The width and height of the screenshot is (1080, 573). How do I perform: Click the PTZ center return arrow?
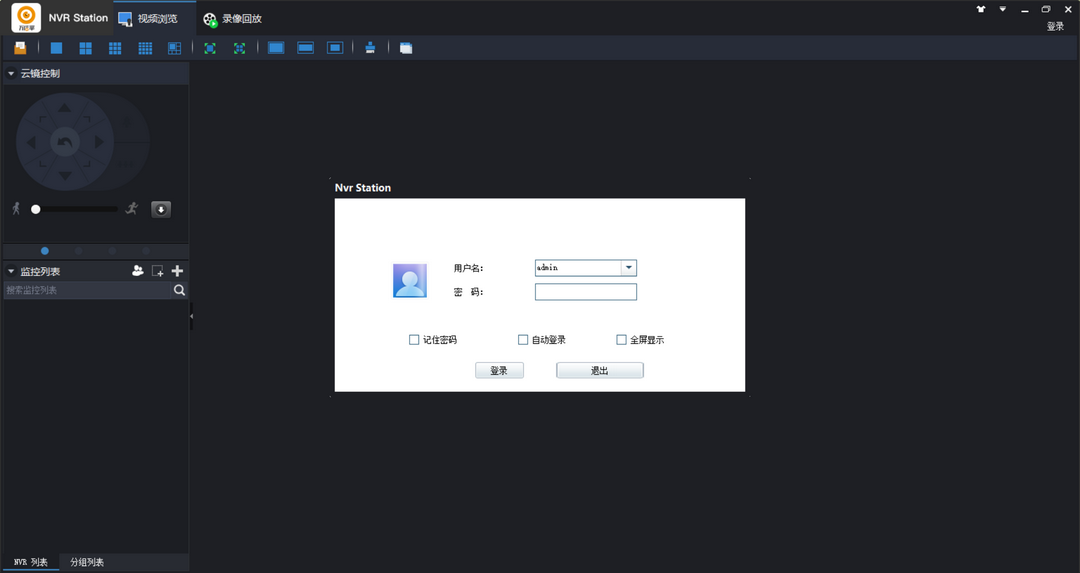coord(65,142)
